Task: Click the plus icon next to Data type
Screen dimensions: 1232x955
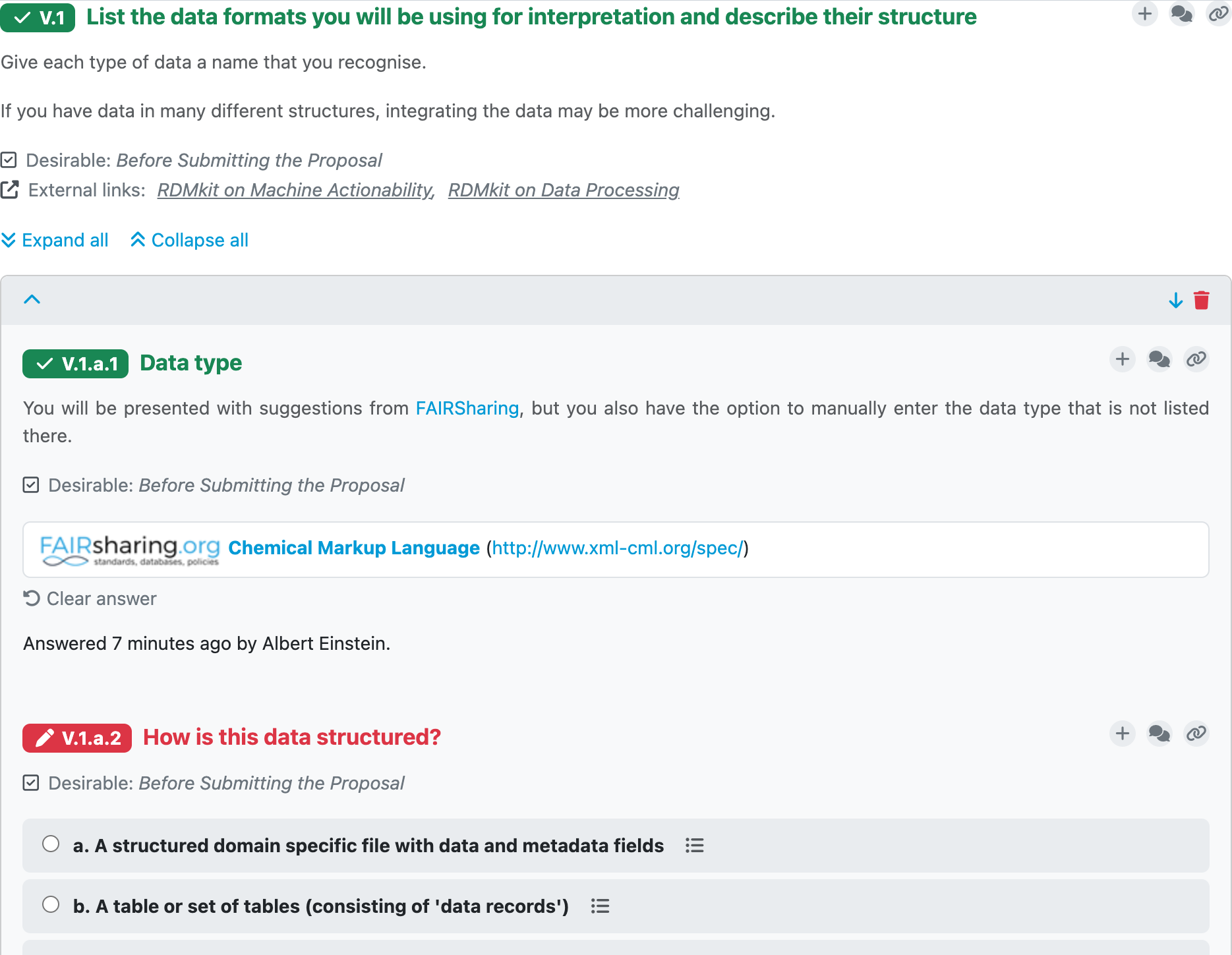Action: click(1123, 359)
